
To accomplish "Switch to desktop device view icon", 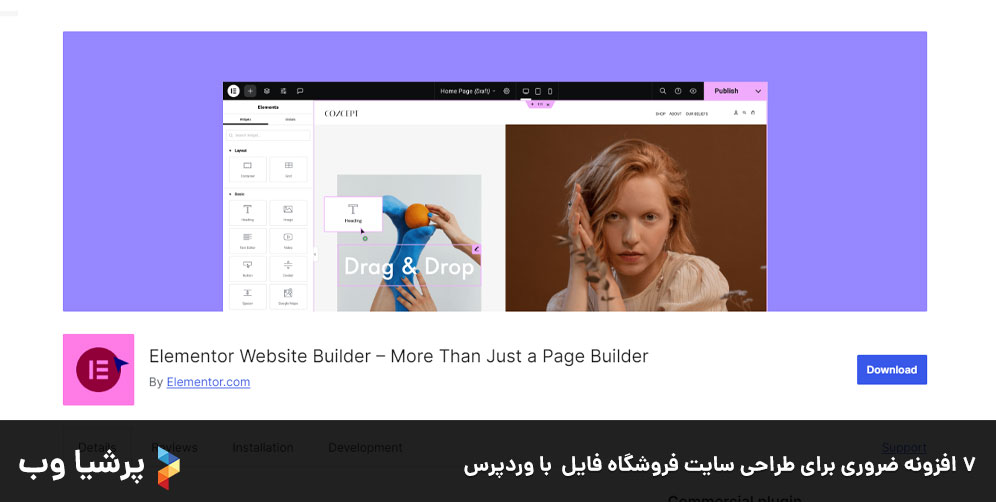I will [x=526, y=91].
